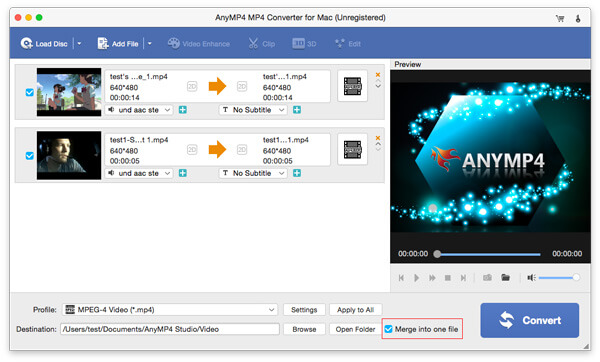Click the orange arrow of test's ...e_1.mp4
The width and height of the screenshot is (600, 362).
[x=217, y=86]
